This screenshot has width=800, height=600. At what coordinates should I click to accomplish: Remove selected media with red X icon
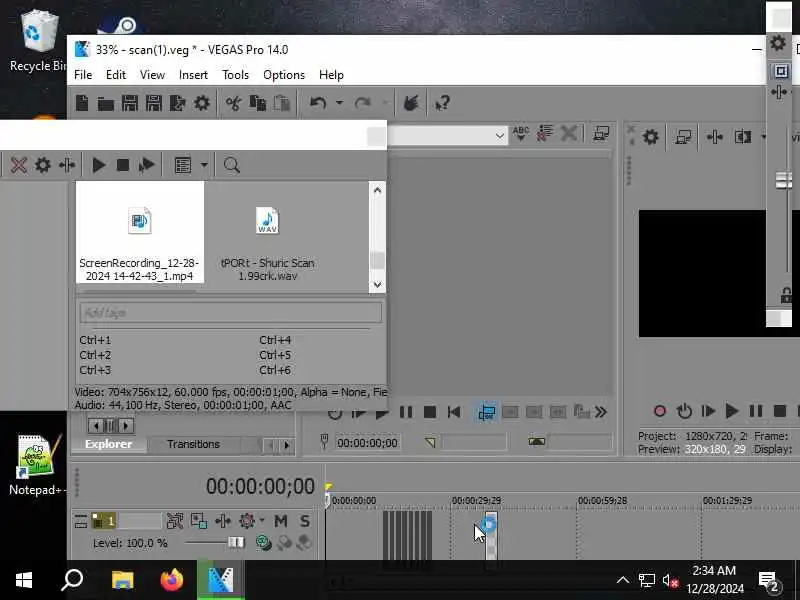point(18,165)
